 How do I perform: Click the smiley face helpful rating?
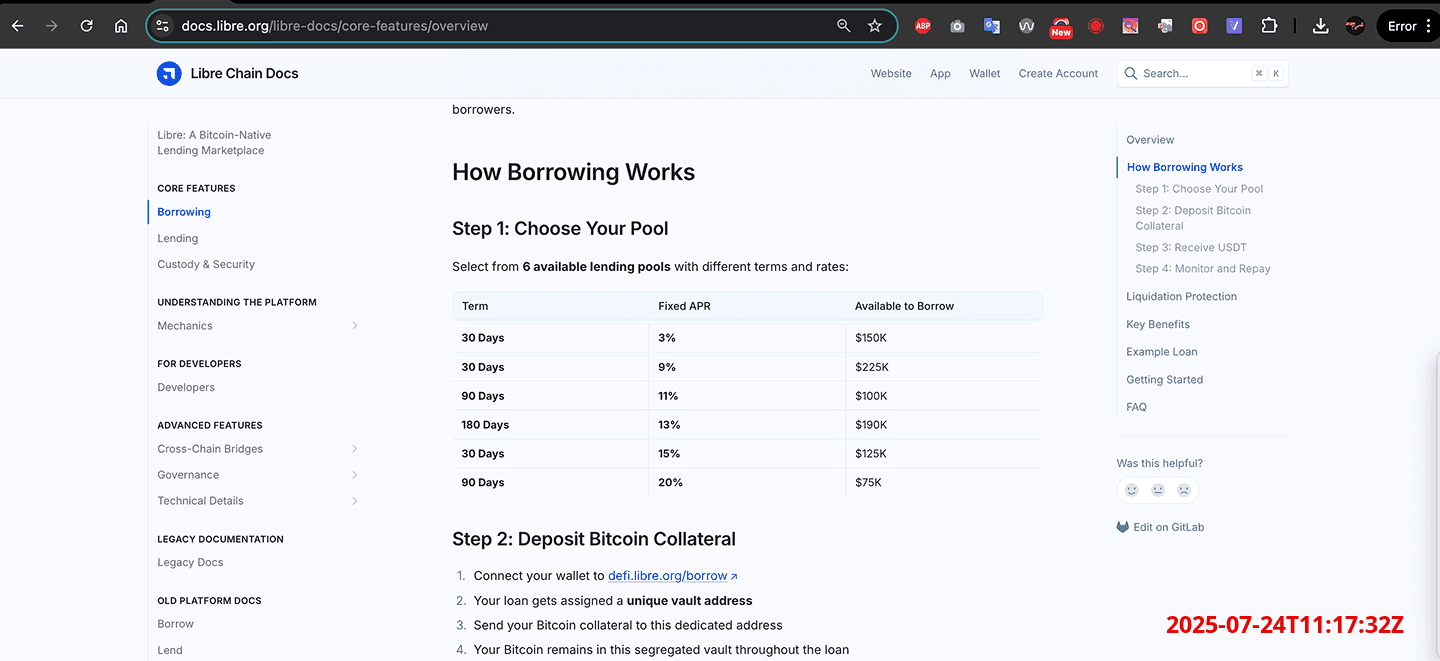click(1131, 490)
